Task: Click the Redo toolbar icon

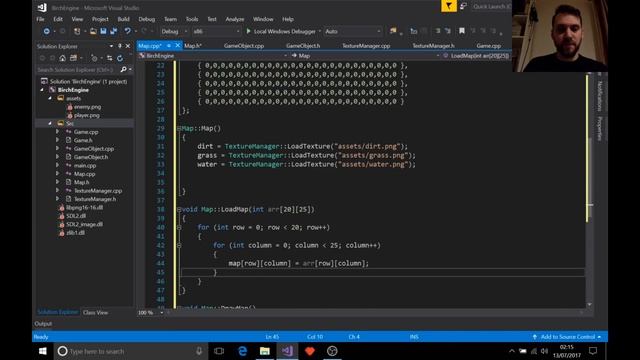Action: 144,31
